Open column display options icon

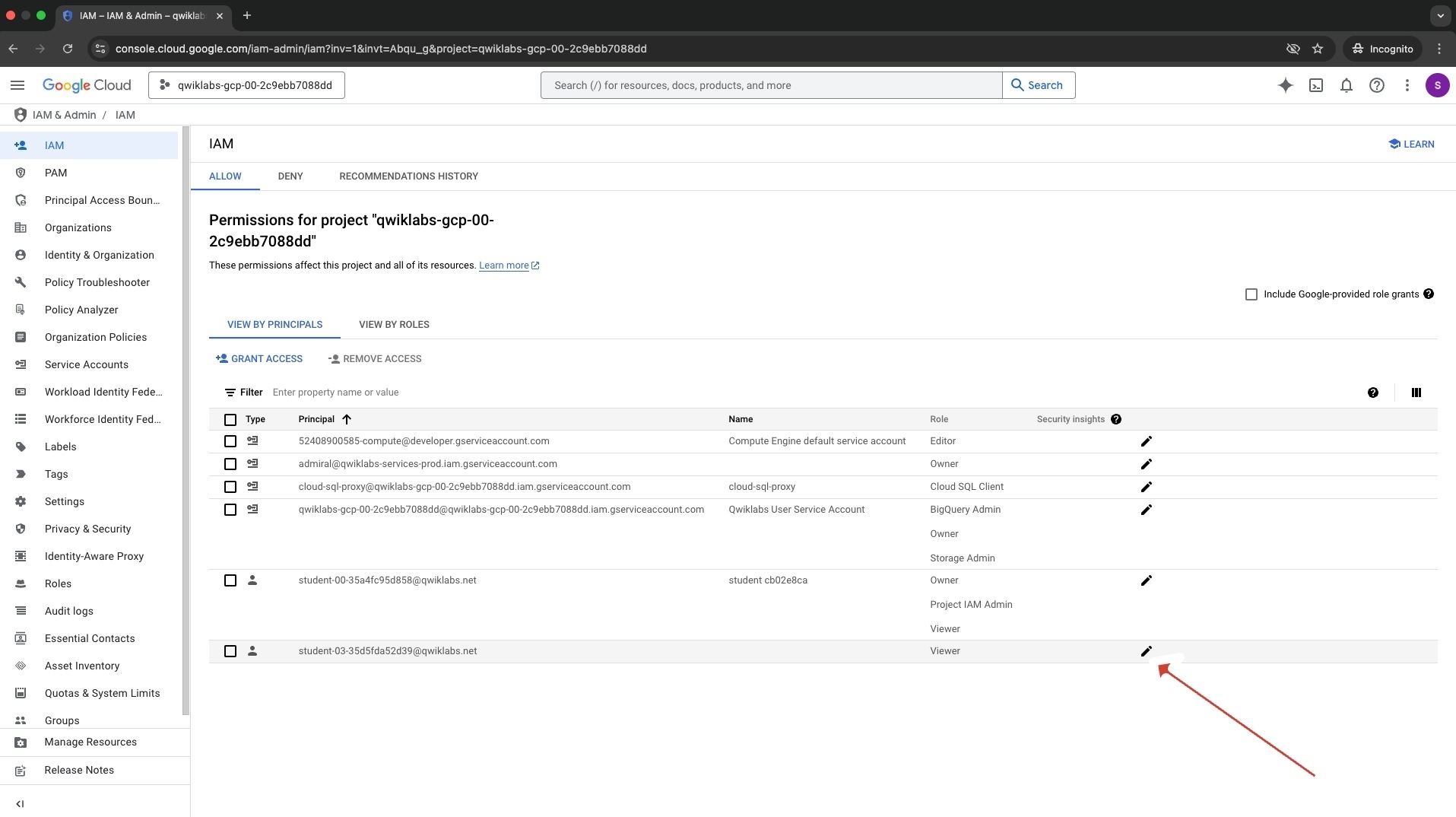tap(1416, 393)
